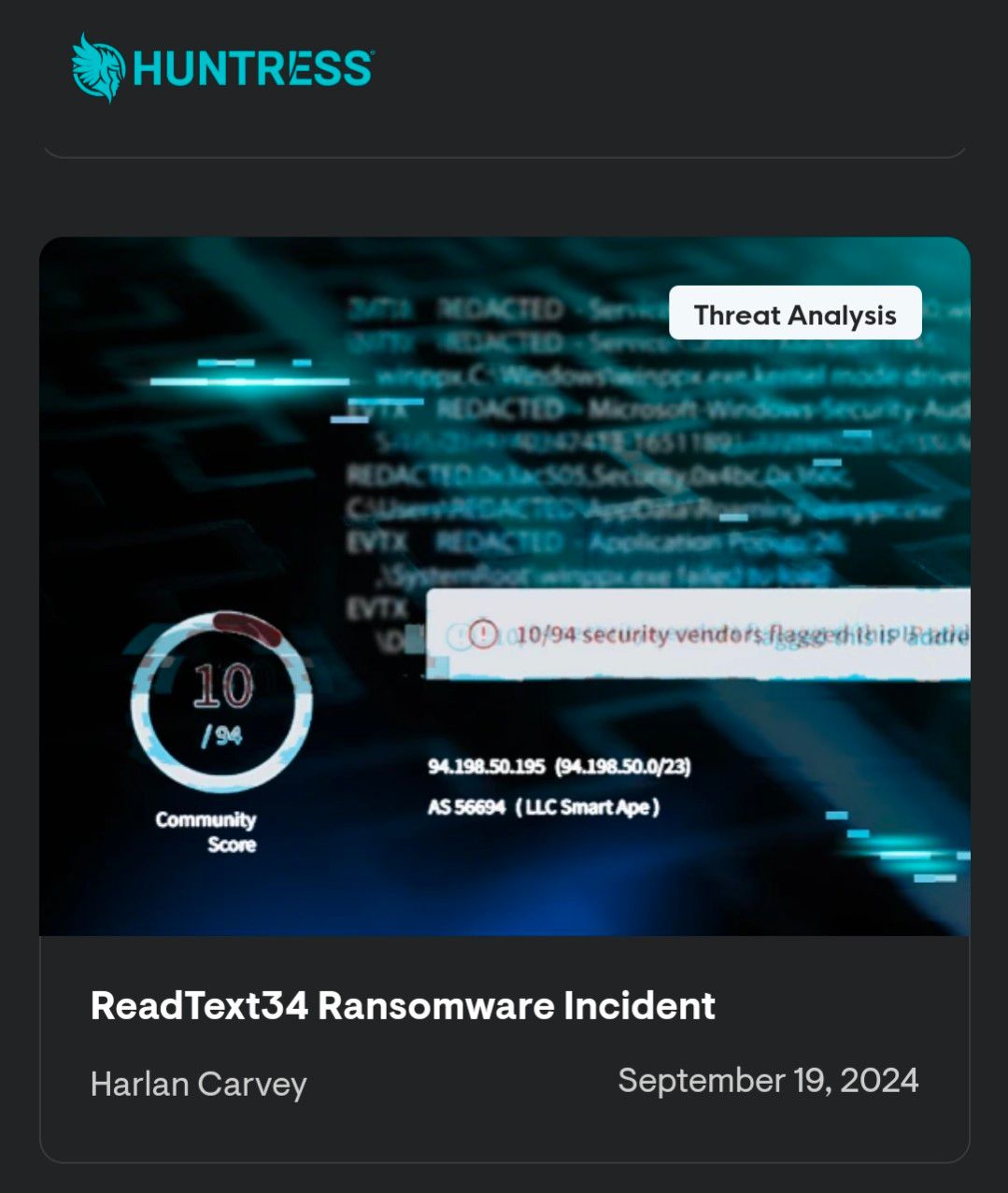Screen dimensions: 1008x1193
Task: Click the red alert circle icon
Action: click(x=483, y=634)
